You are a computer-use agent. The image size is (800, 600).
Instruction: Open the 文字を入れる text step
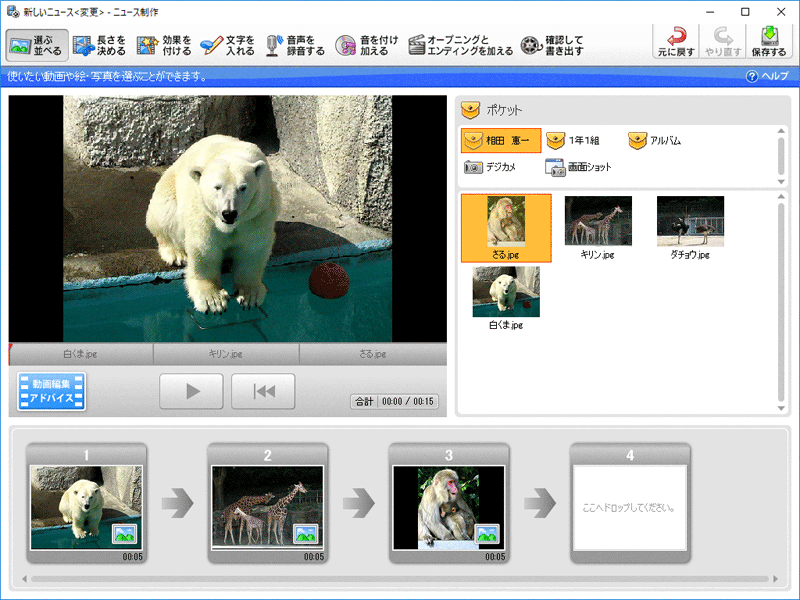pos(228,45)
